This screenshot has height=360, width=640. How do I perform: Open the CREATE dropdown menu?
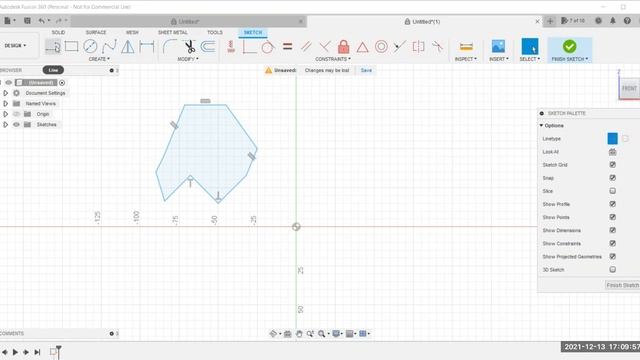coord(99,59)
